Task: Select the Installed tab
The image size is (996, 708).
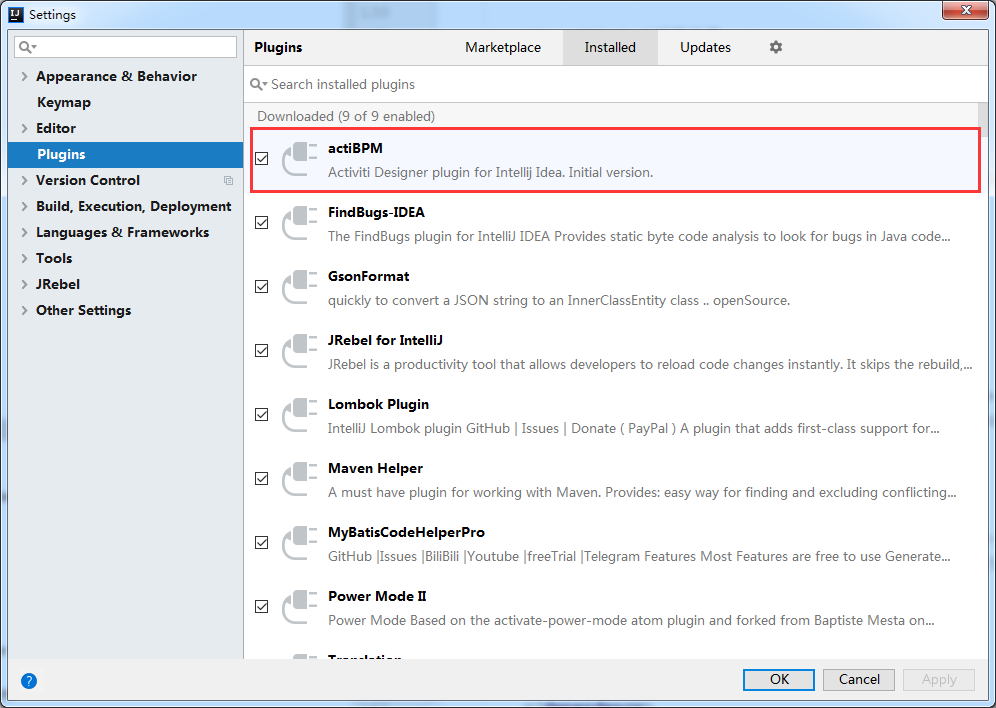Action: tap(610, 48)
